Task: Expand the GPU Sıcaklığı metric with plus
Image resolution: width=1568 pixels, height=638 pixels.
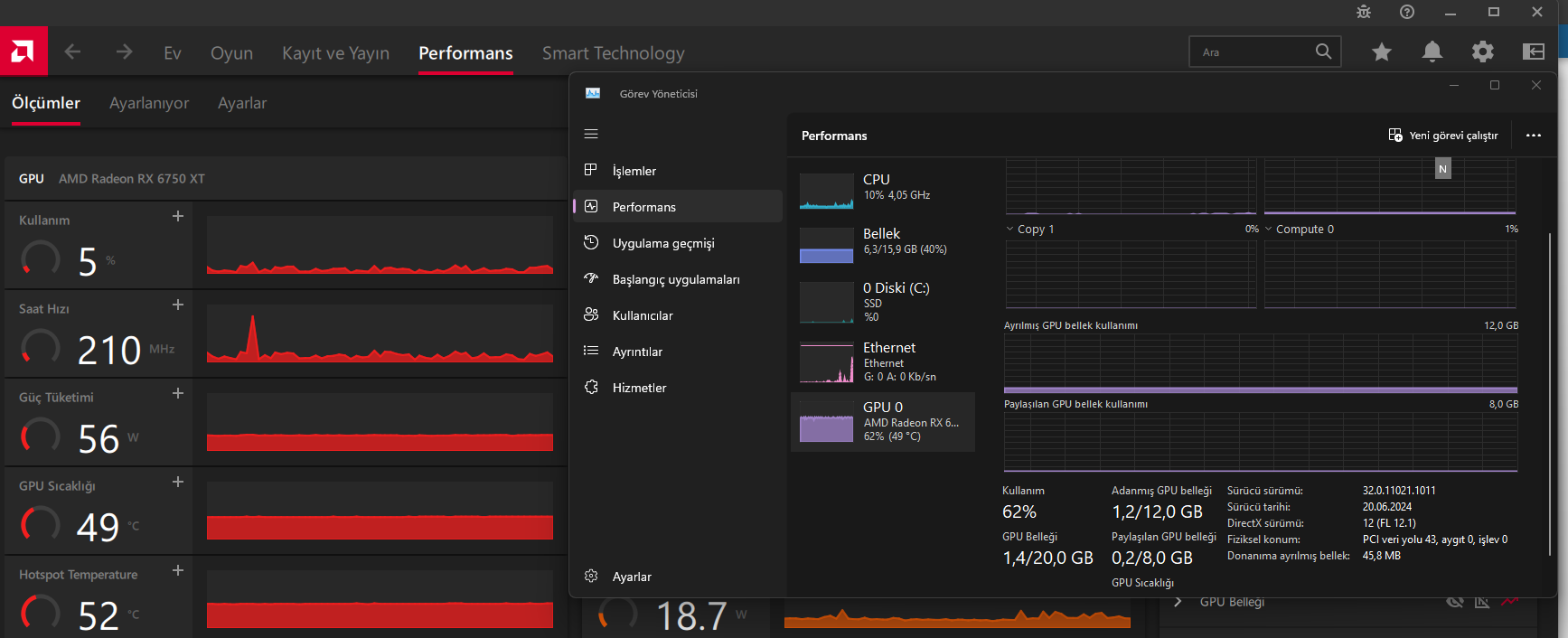Action: tap(178, 482)
